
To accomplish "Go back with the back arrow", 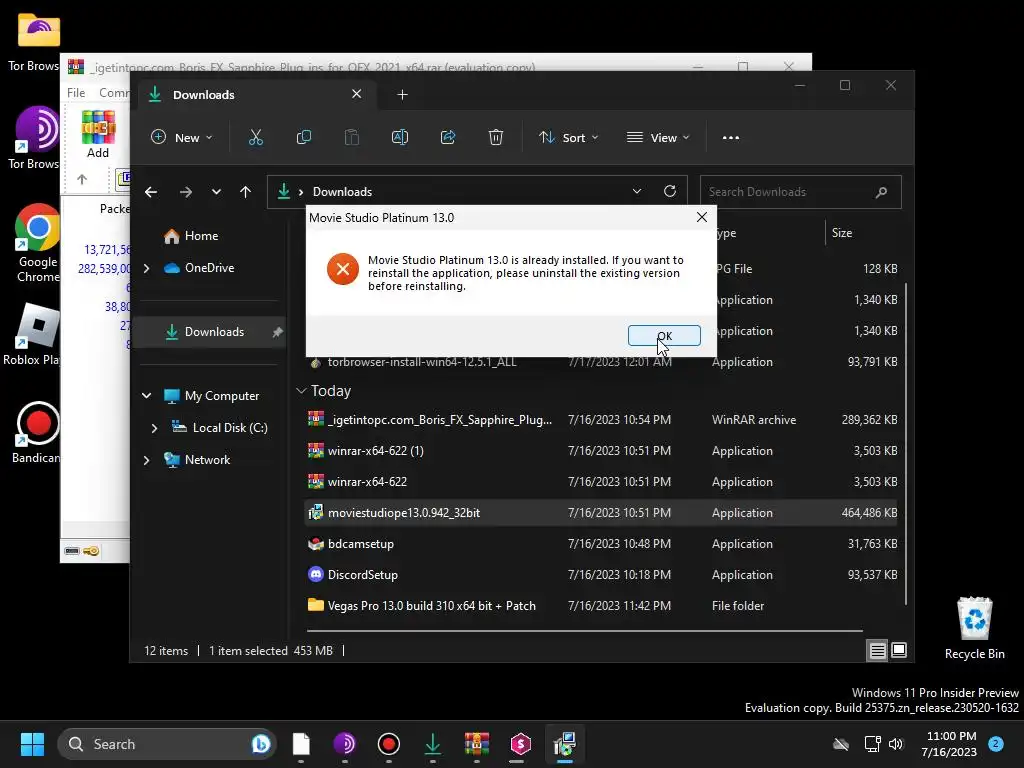I will point(151,192).
